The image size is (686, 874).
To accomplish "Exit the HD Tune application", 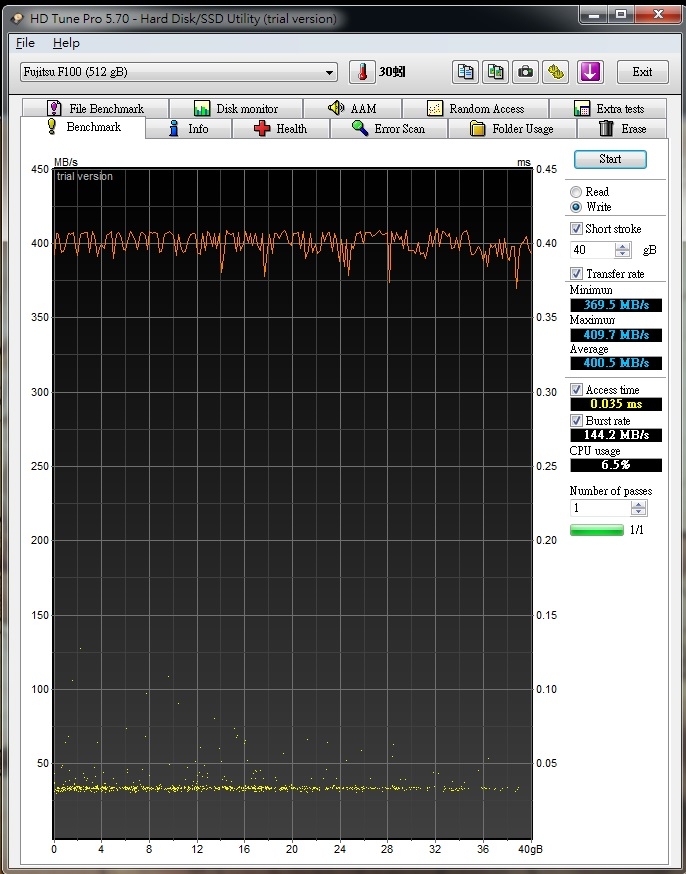I will pos(642,72).
